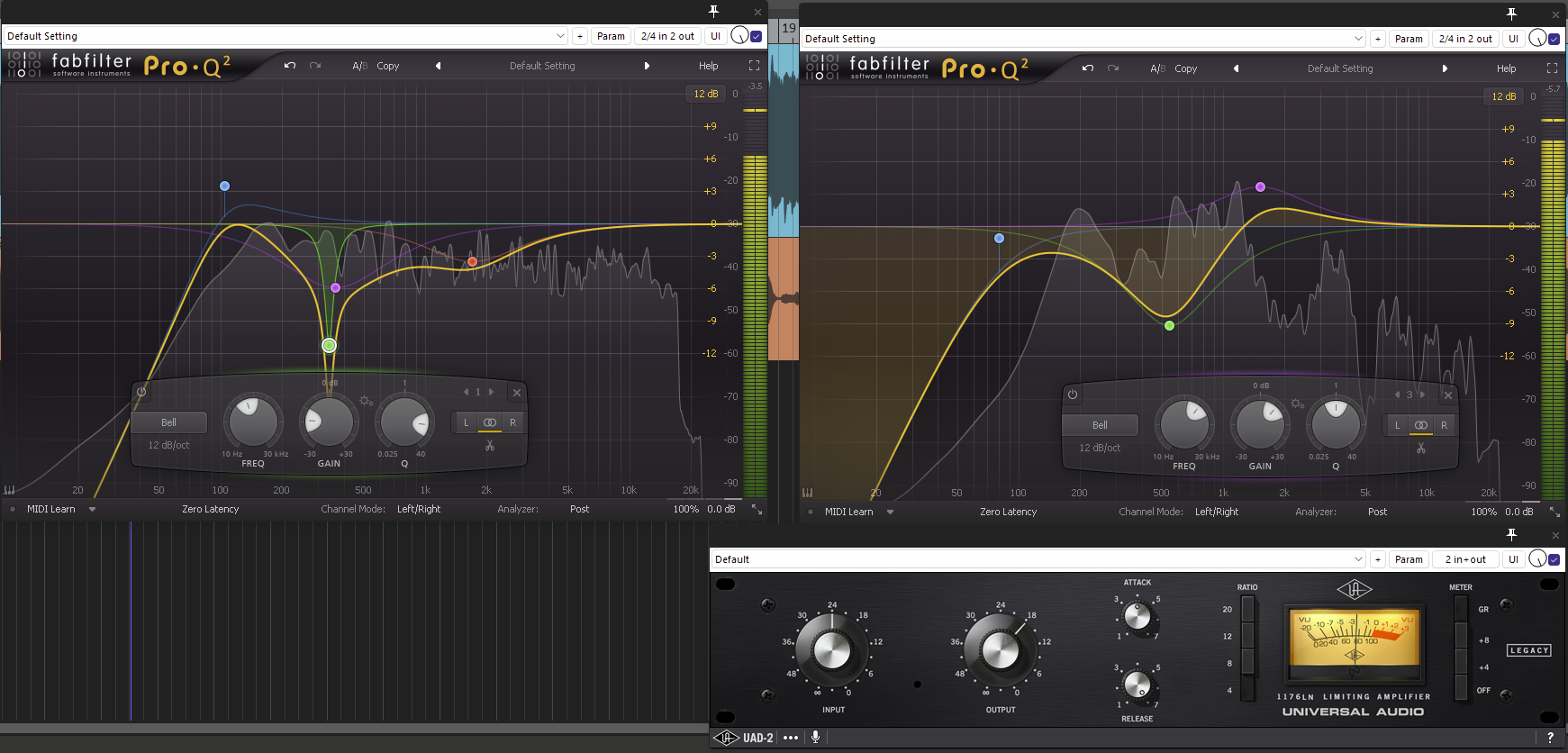The height and width of the screenshot is (753, 1568).
Task: Toggle bypass checkbox in left Pro-Q 2 header
Action: [x=757, y=36]
